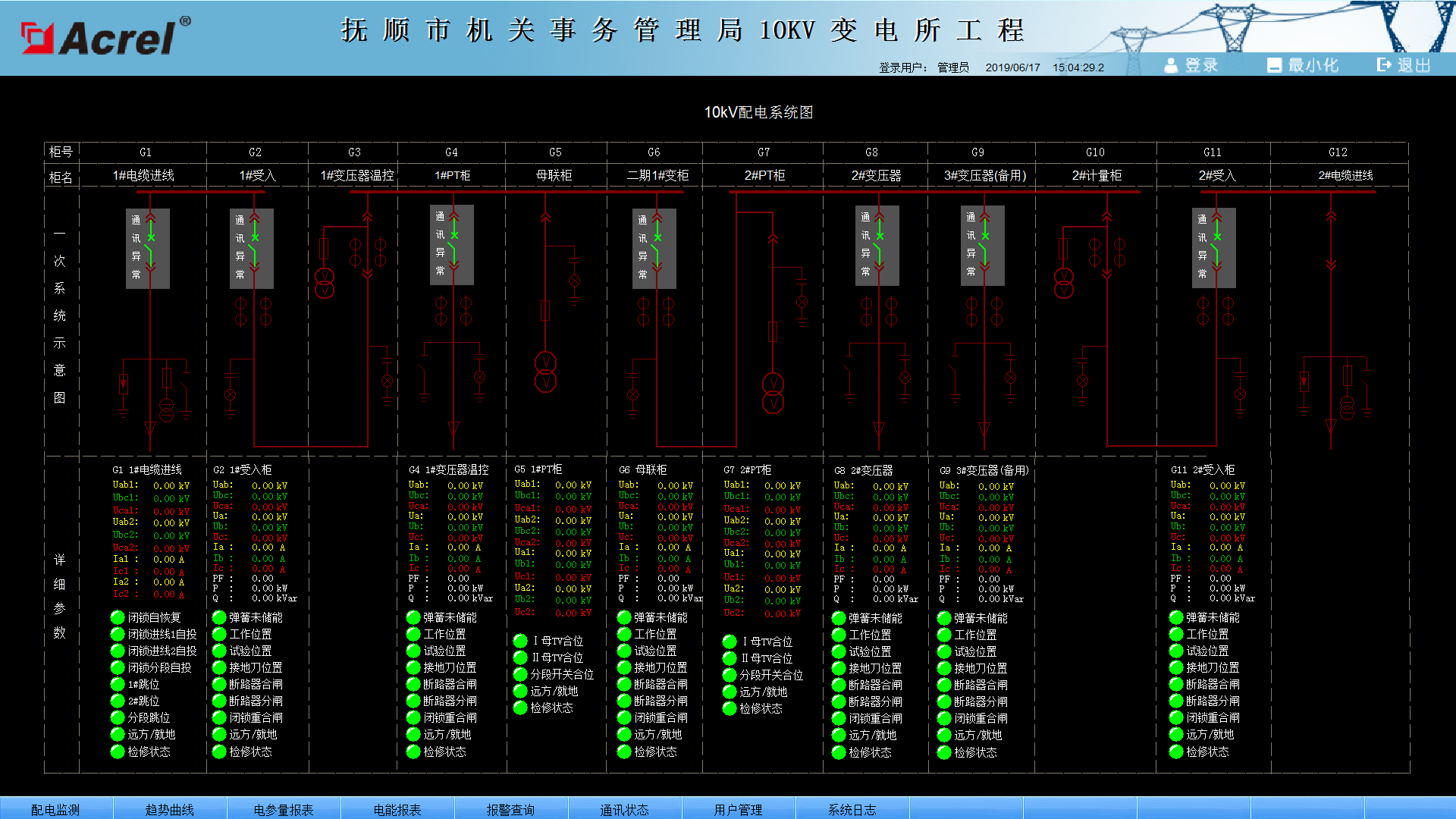Open 电能报表 from bottom navigation
Screen dimensions: 1456x819
(x=397, y=809)
